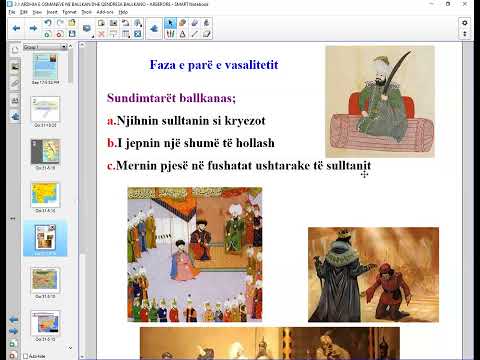Click the Save floppy disk icon
The height and width of the screenshot is (360, 480).
(72, 34)
